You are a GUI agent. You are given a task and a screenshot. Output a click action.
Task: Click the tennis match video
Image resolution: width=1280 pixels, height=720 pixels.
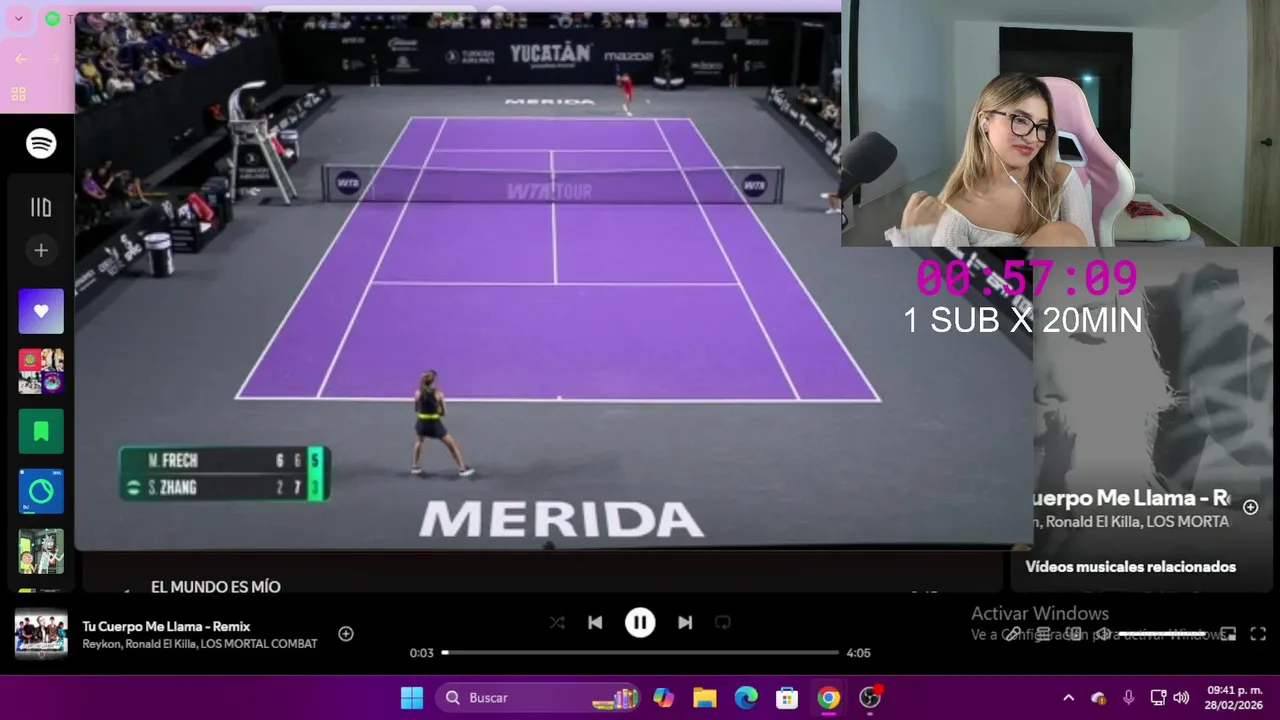[553, 282]
